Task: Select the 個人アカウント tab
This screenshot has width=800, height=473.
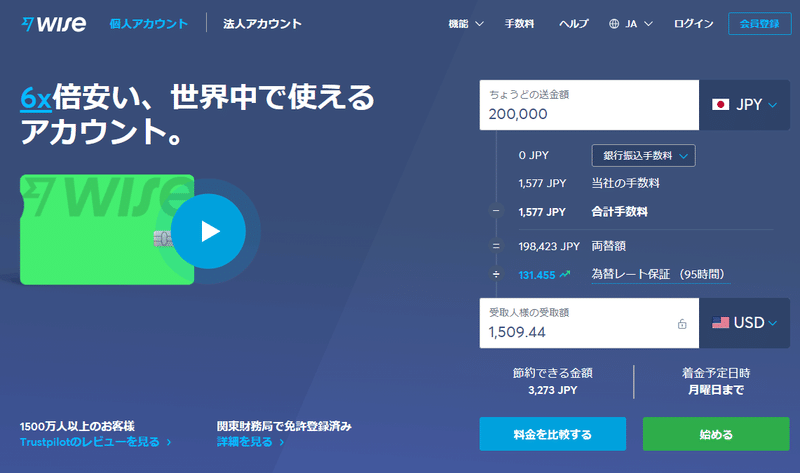Action: pyautogui.click(x=148, y=23)
